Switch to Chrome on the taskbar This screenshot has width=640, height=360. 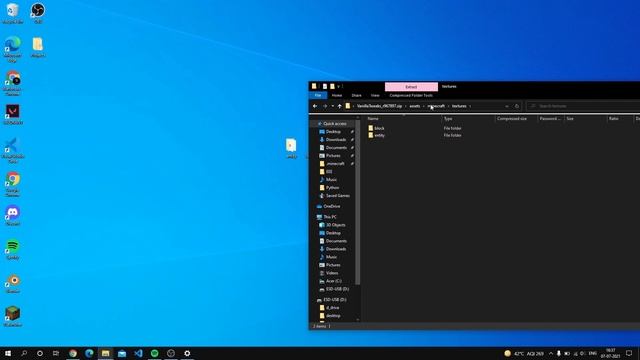[x=73, y=353]
